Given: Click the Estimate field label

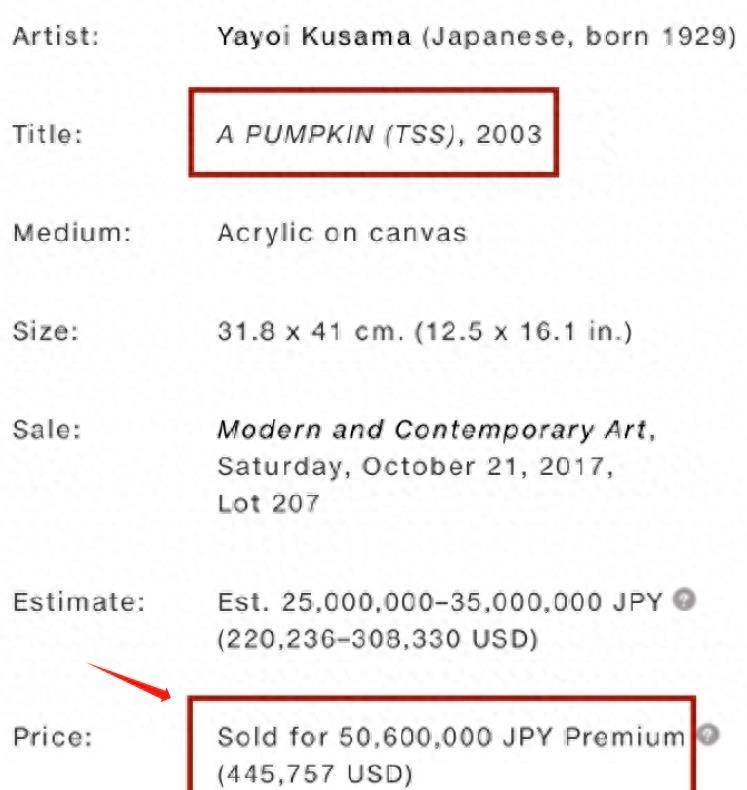Looking at the screenshot, I should coord(79,602).
